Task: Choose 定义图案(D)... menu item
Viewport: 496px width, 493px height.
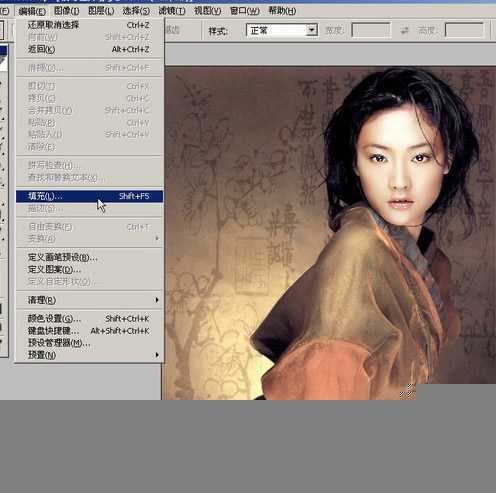Action: click(89, 269)
